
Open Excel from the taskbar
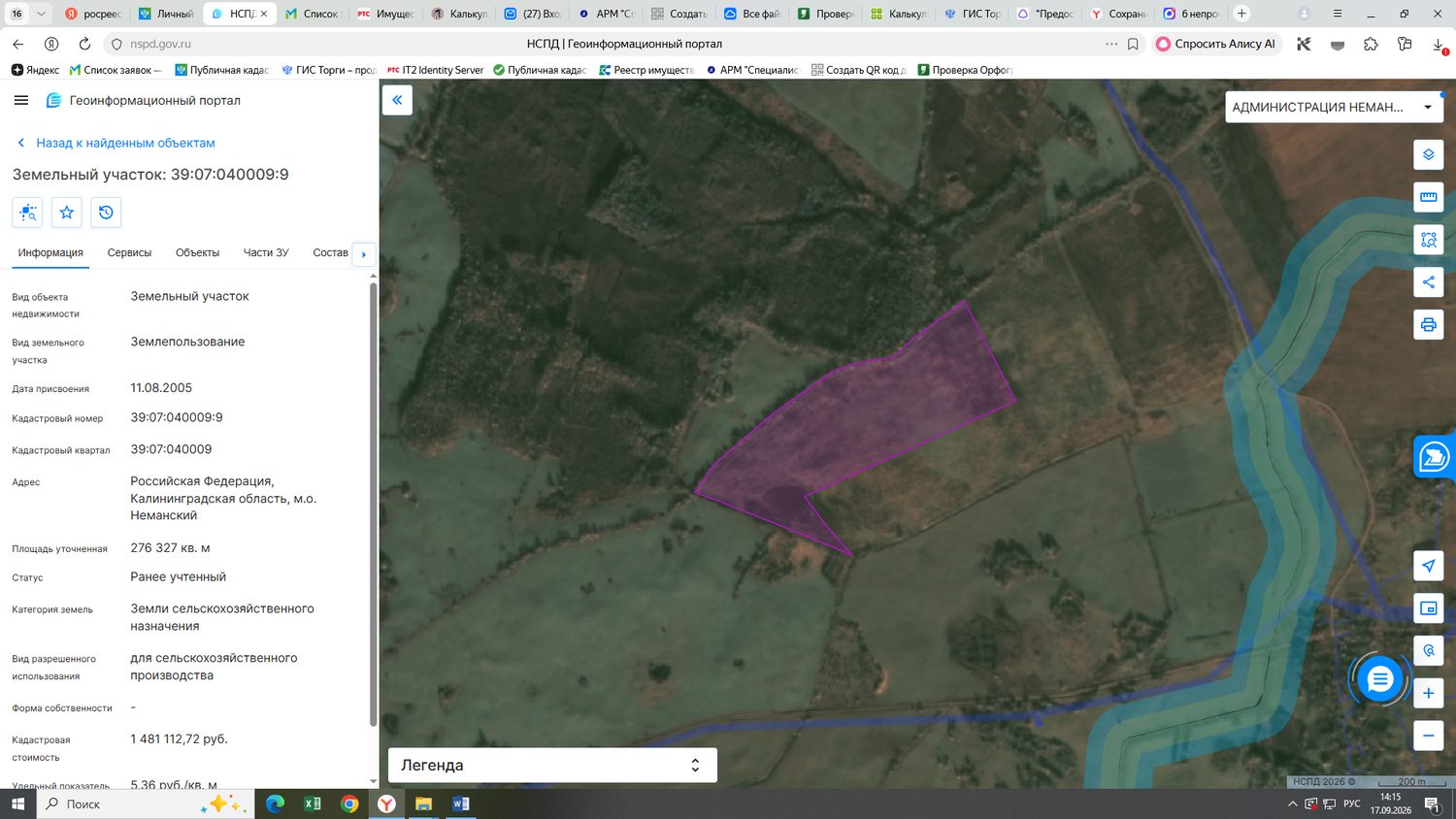coord(313,804)
